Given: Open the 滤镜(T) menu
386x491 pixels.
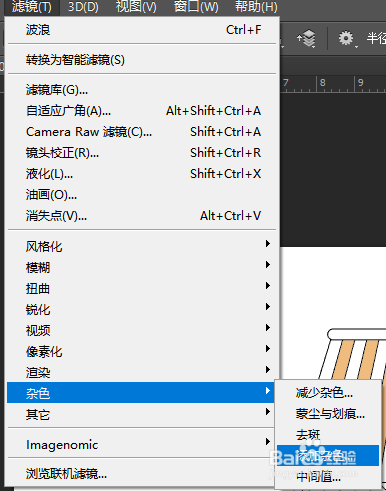Looking at the screenshot, I should tap(32, 7).
